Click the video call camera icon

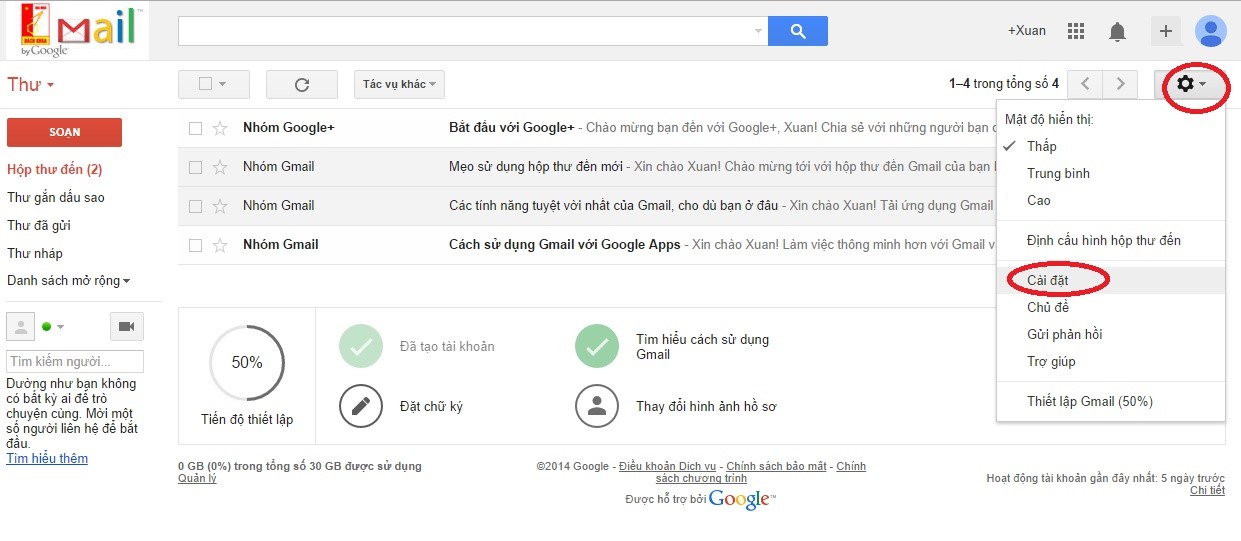point(127,326)
